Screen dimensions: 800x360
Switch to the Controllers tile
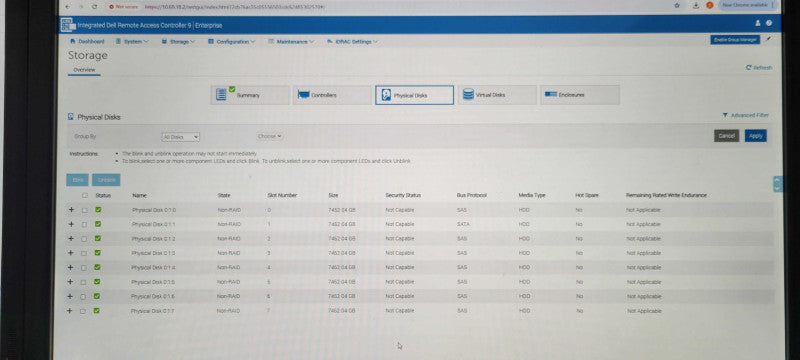[x=332, y=95]
